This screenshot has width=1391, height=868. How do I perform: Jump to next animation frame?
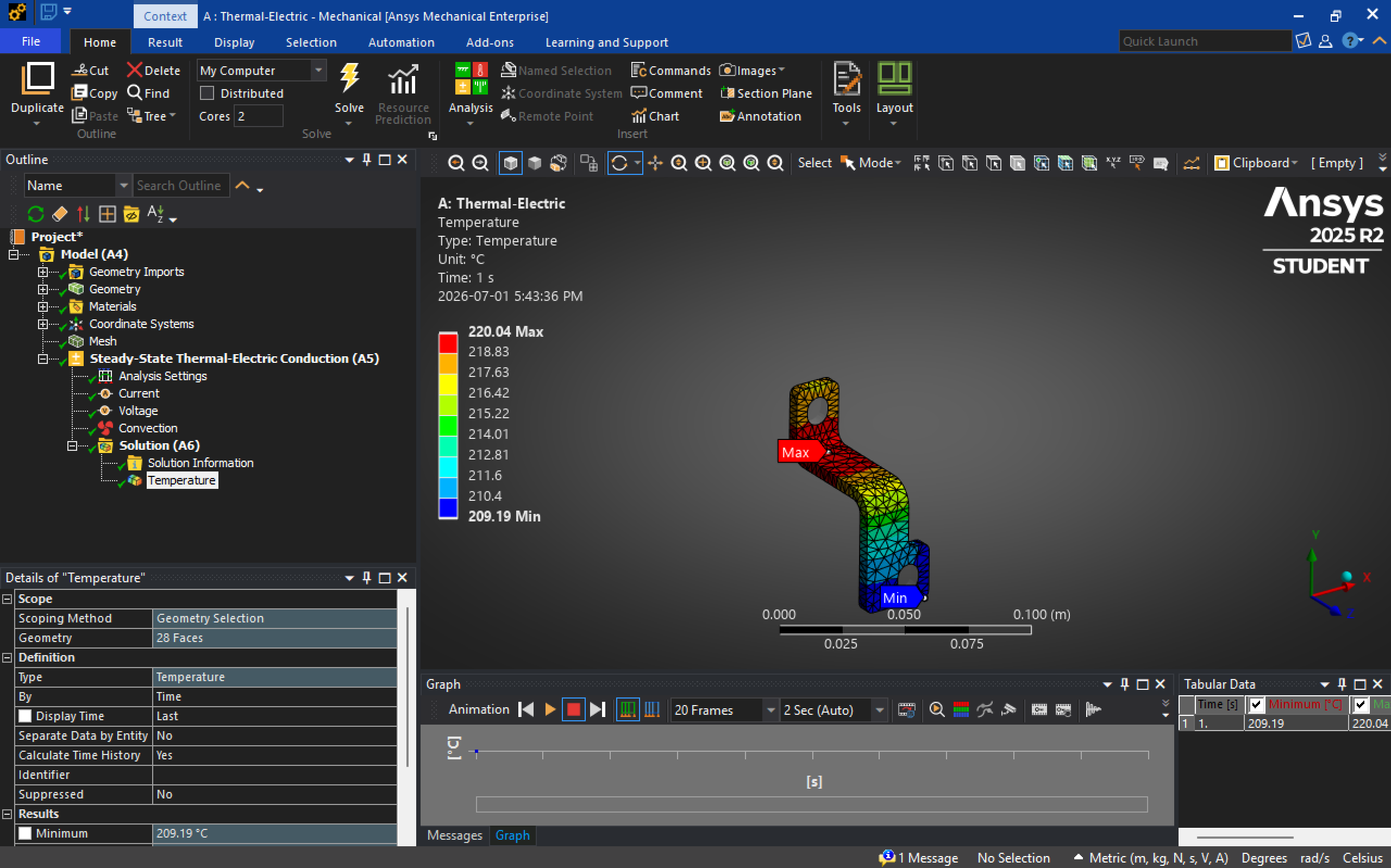pos(598,709)
